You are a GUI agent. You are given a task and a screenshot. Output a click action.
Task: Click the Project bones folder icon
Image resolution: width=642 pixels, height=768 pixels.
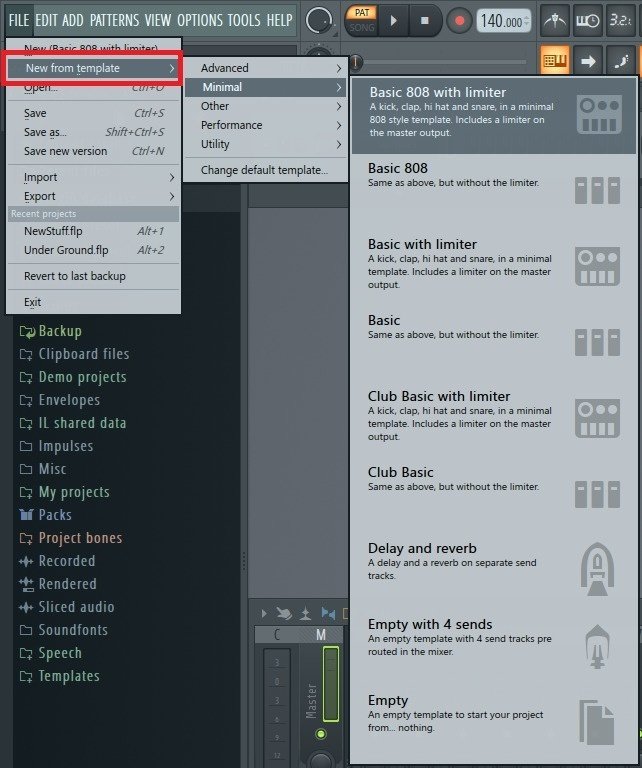[x=26, y=538]
